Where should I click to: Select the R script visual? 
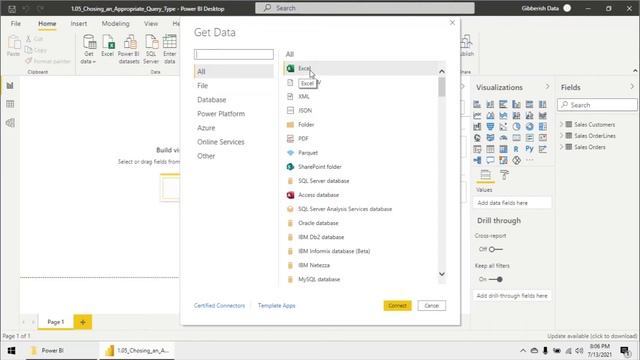[x=516, y=149]
